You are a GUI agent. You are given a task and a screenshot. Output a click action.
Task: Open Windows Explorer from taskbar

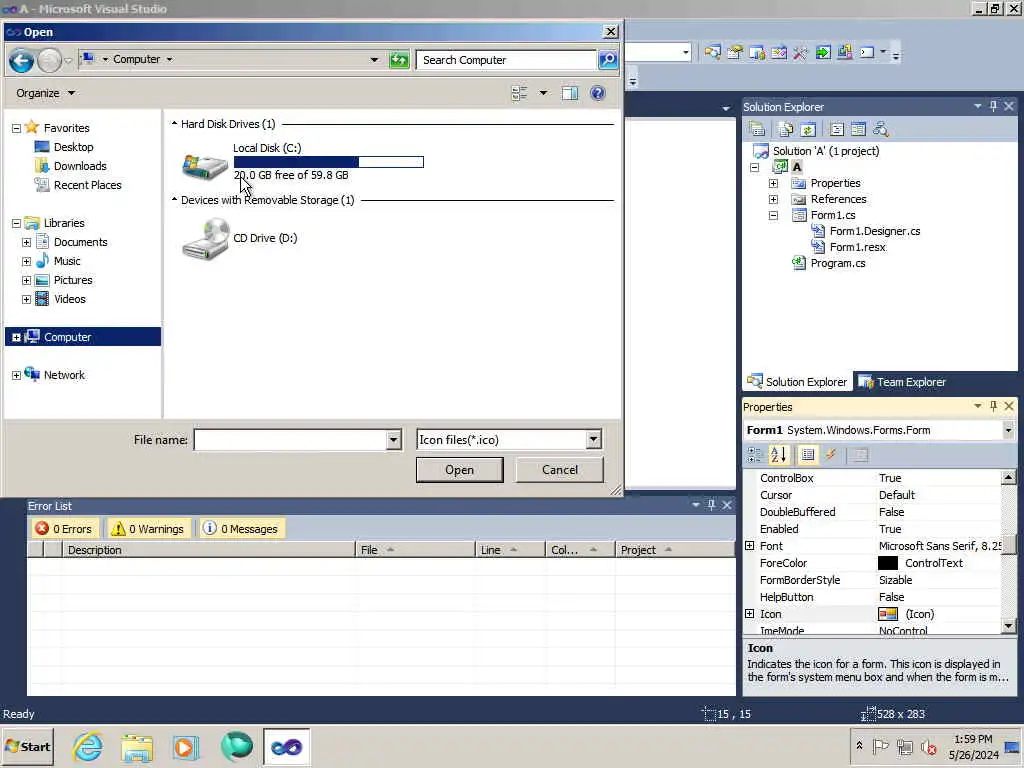click(x=136, y=747)
